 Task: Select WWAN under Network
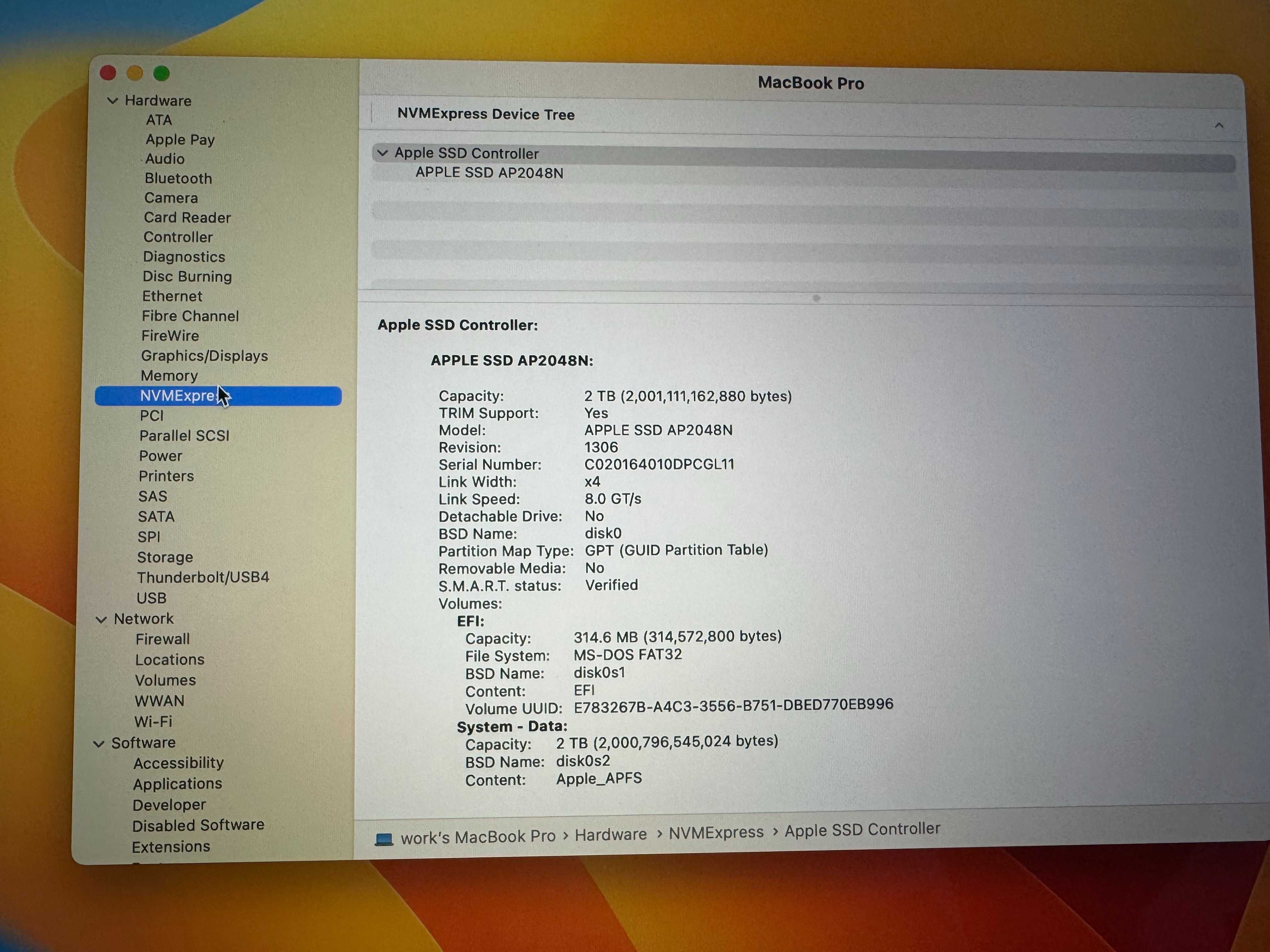[x=160, y=701]
